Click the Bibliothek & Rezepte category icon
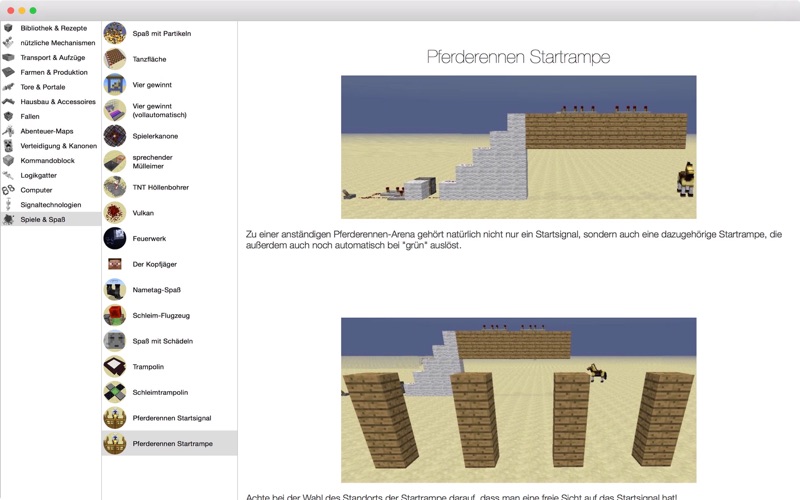800x500 pixels. click(x=8, y=28)
